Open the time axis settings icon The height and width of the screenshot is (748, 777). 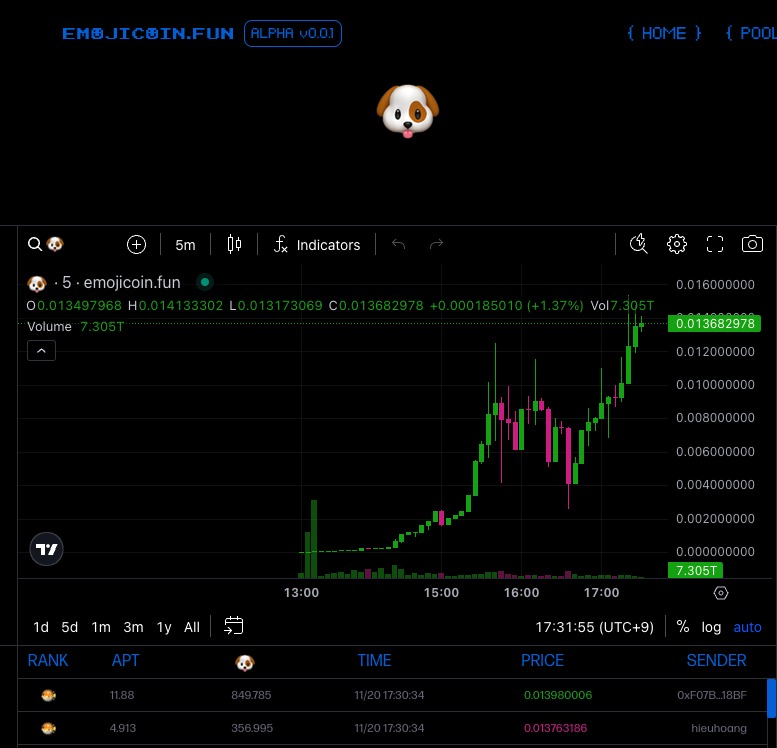(x=721, y=593)
